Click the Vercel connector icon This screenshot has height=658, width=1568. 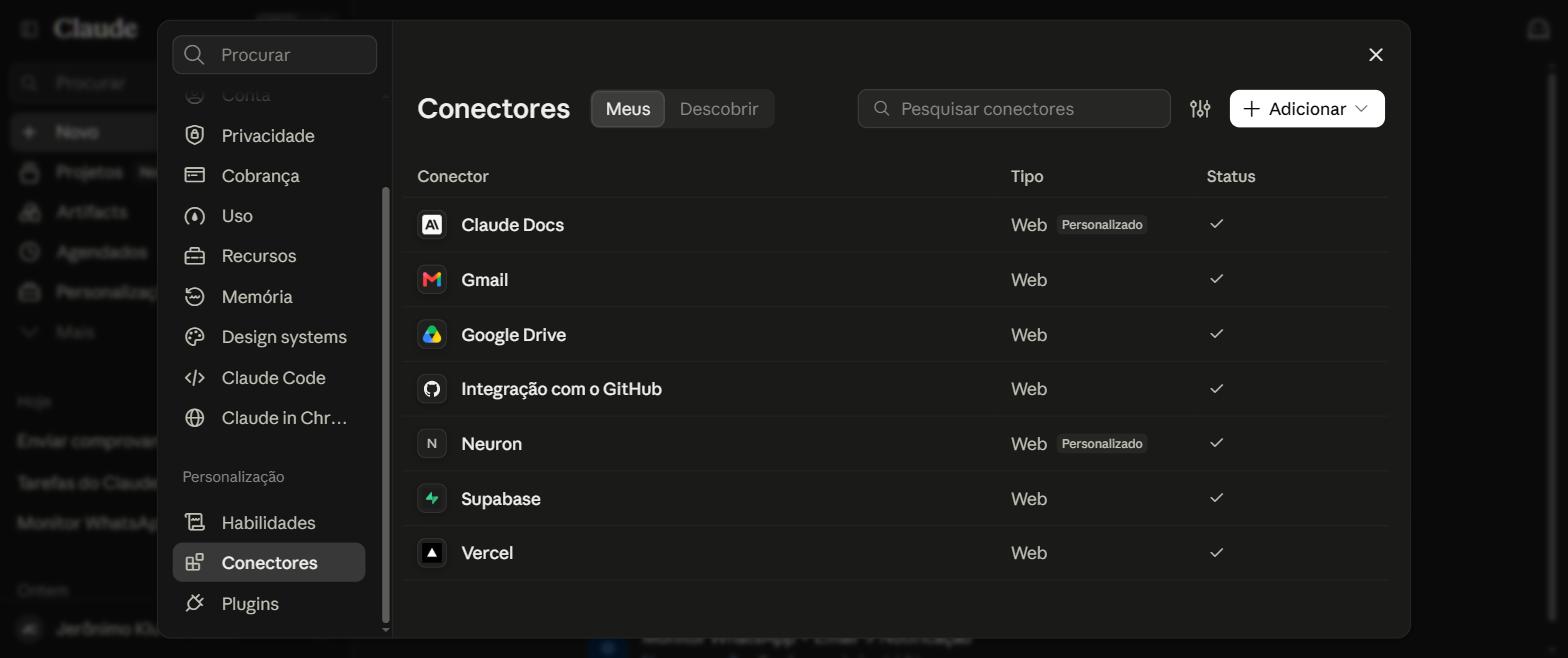click(x=432, y=553)
